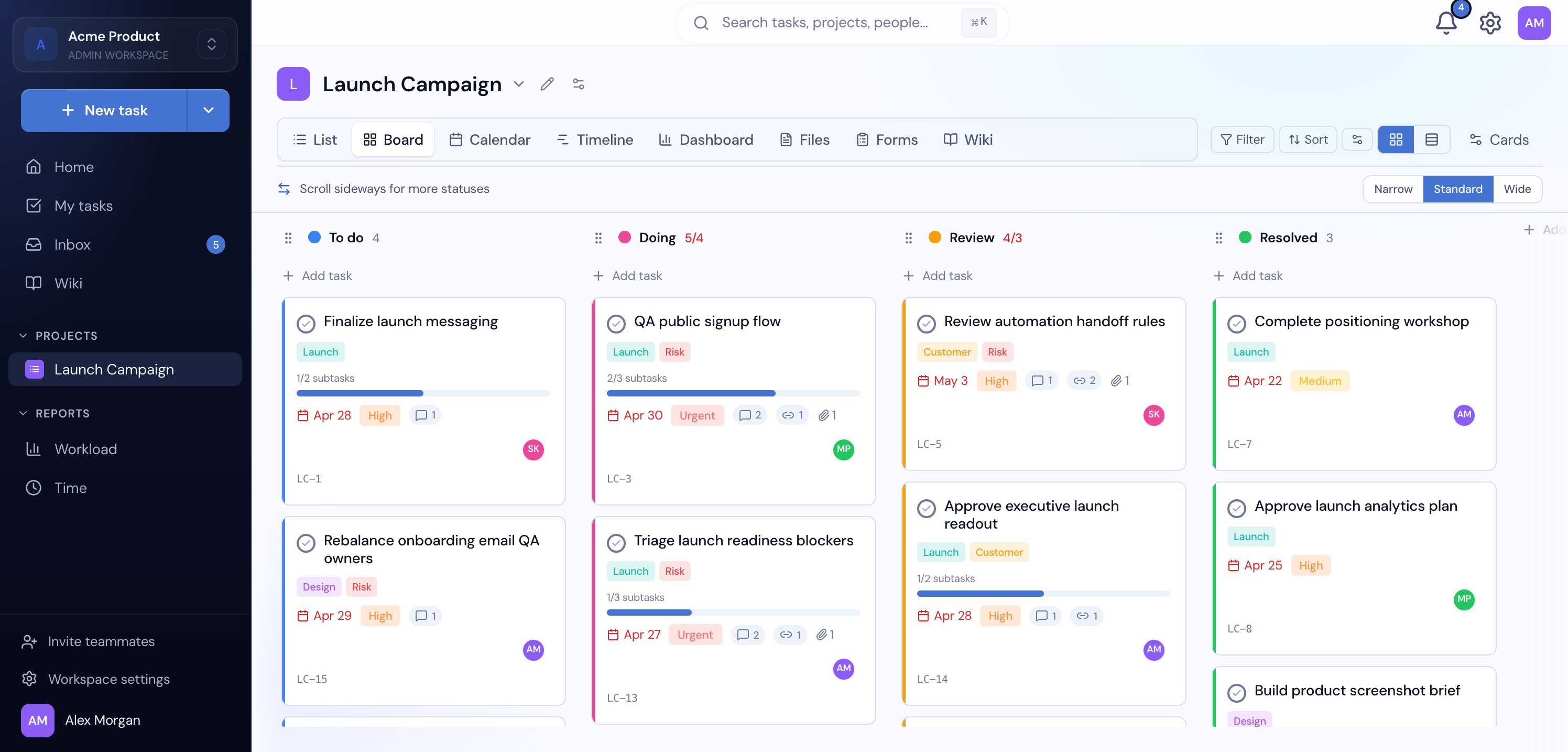1568x752 pixels.
Task: Open attachment icon on QA public signup flow
Action: (x=827, y=415)
